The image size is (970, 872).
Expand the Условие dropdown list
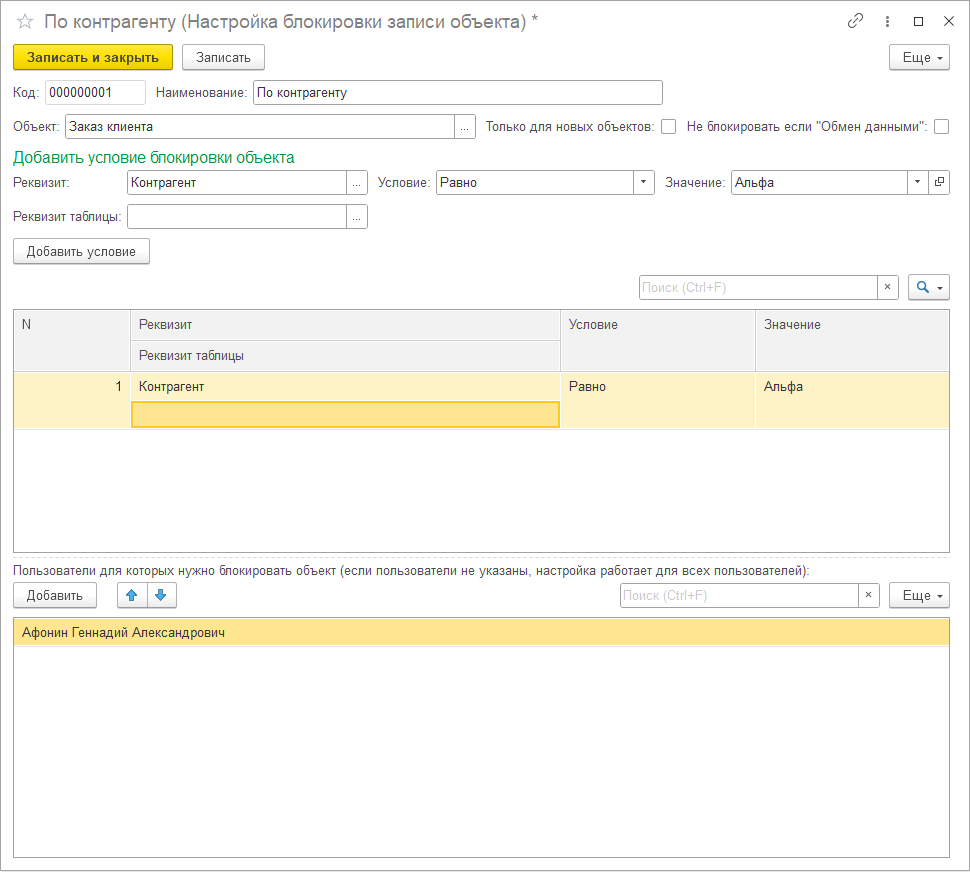(x=644, y=182)
